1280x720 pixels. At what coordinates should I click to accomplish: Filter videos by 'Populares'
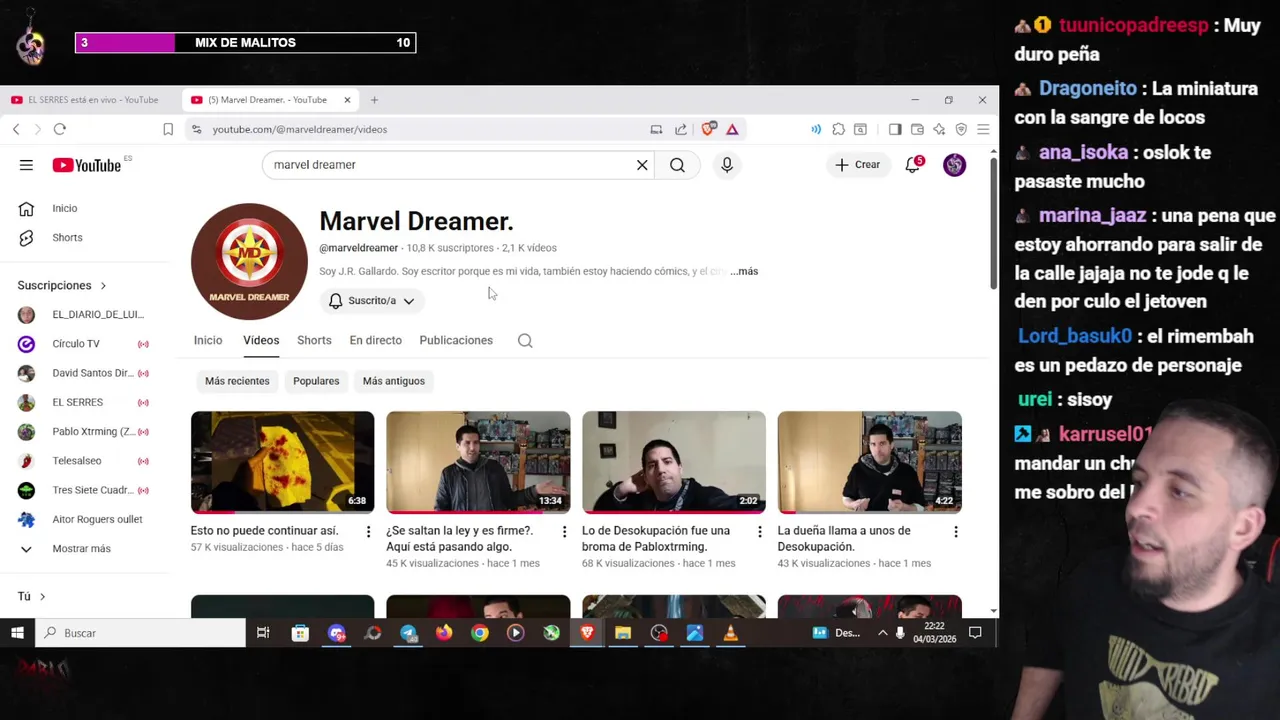[316, 381]
